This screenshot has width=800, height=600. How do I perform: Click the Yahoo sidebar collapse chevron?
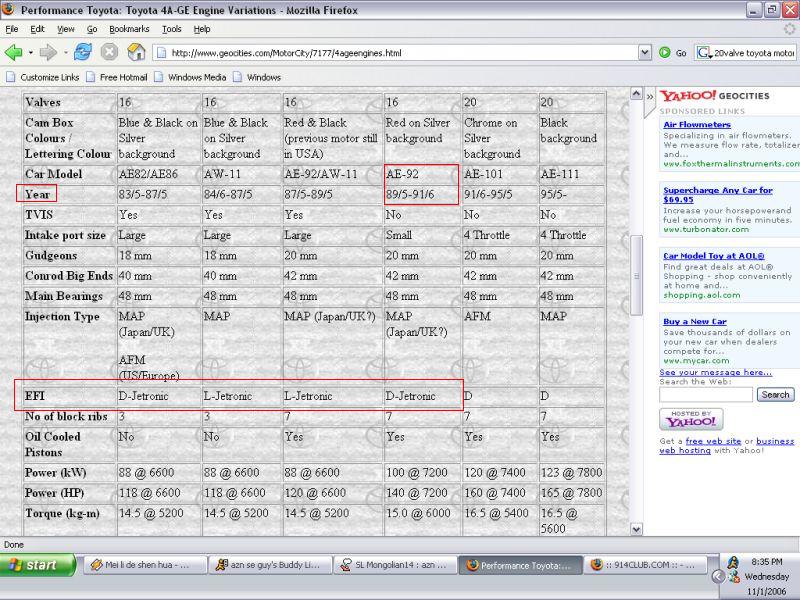click(649, 96)
